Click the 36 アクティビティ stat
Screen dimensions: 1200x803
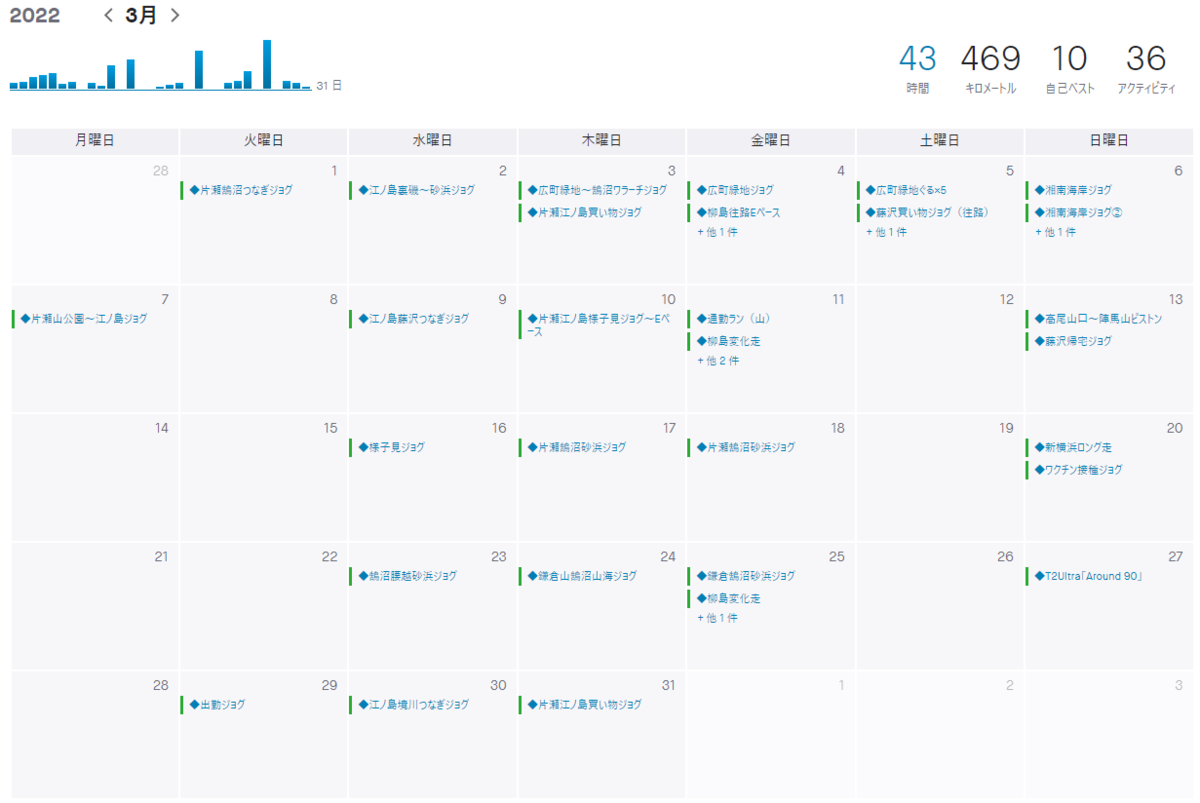click(x=1146, y=69)
